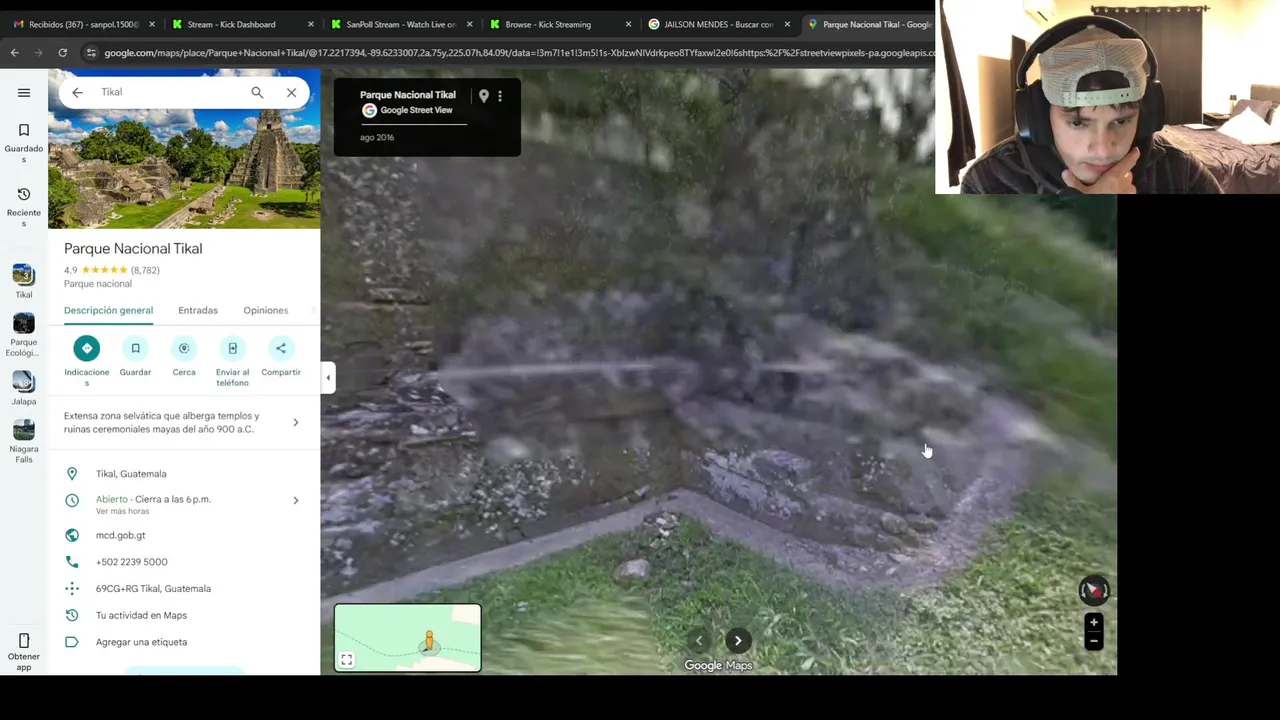Open Guardados saved places

pyautogui.click(x=24, y=144)
